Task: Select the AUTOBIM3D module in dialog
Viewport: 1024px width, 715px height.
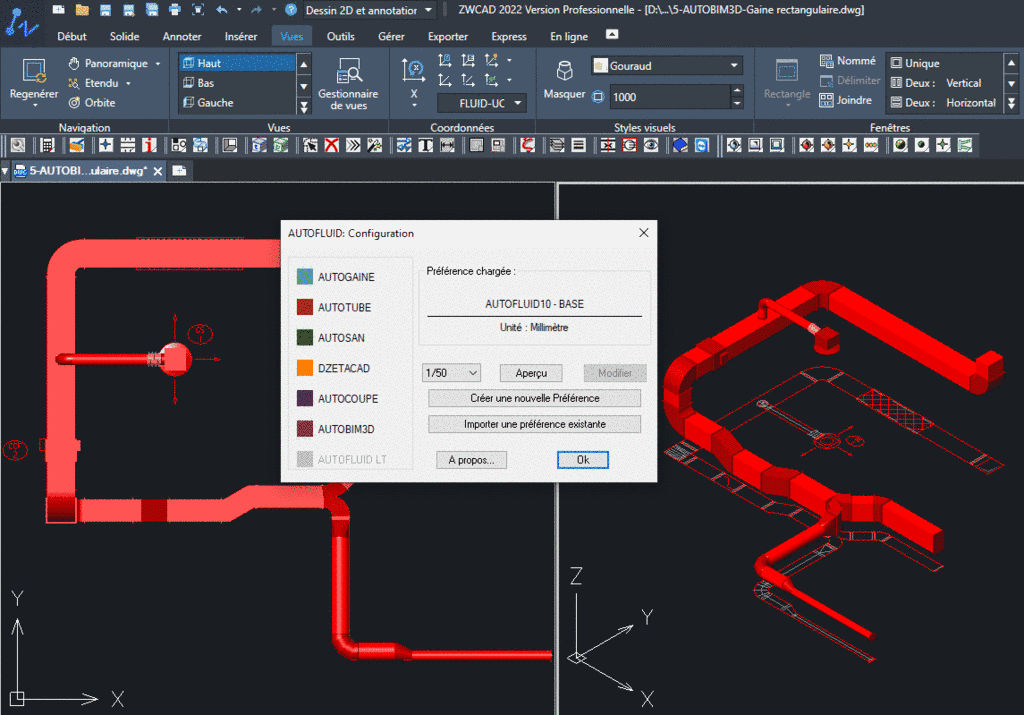Action: pos(345,429)
